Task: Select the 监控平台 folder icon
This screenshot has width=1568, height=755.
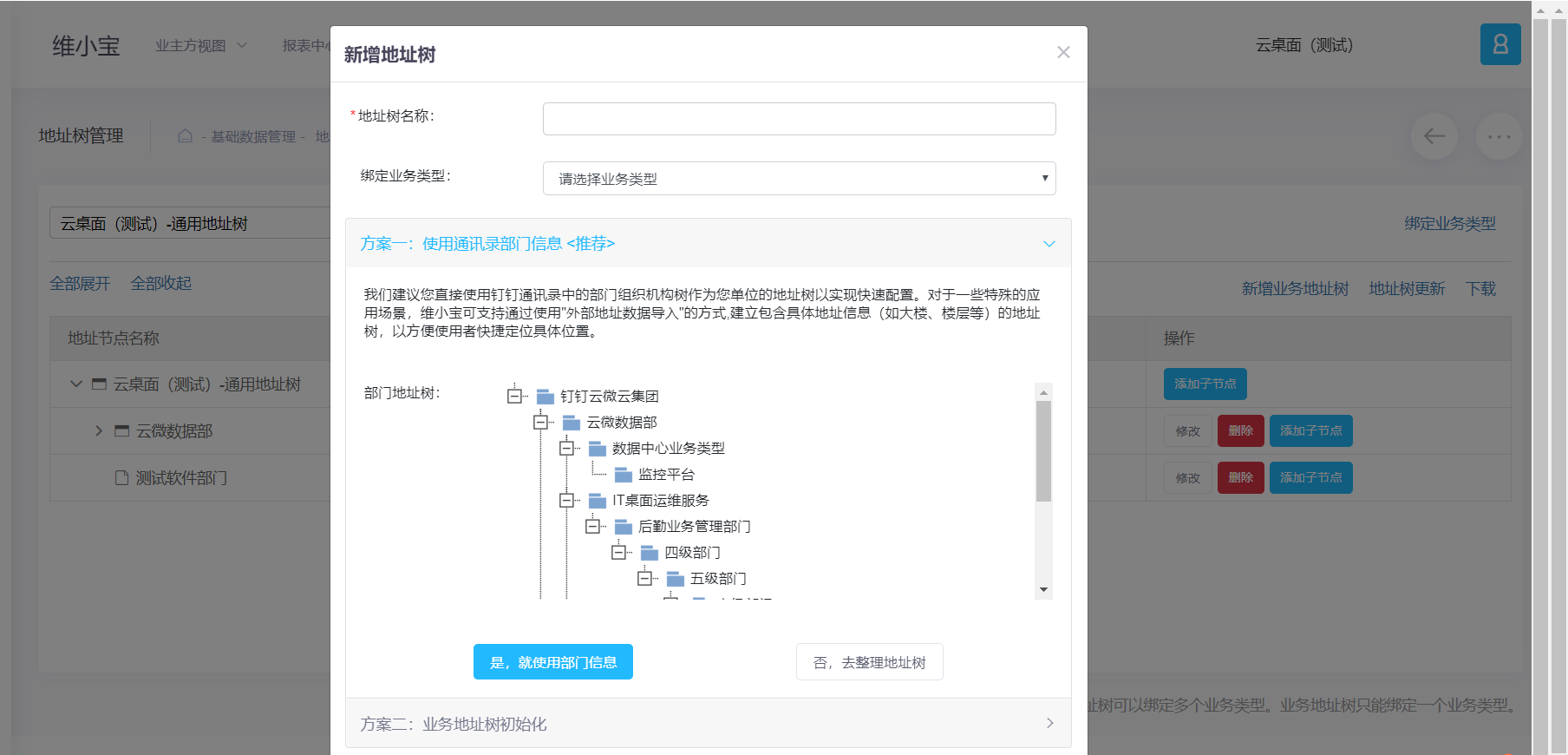Action: point(624,475)
